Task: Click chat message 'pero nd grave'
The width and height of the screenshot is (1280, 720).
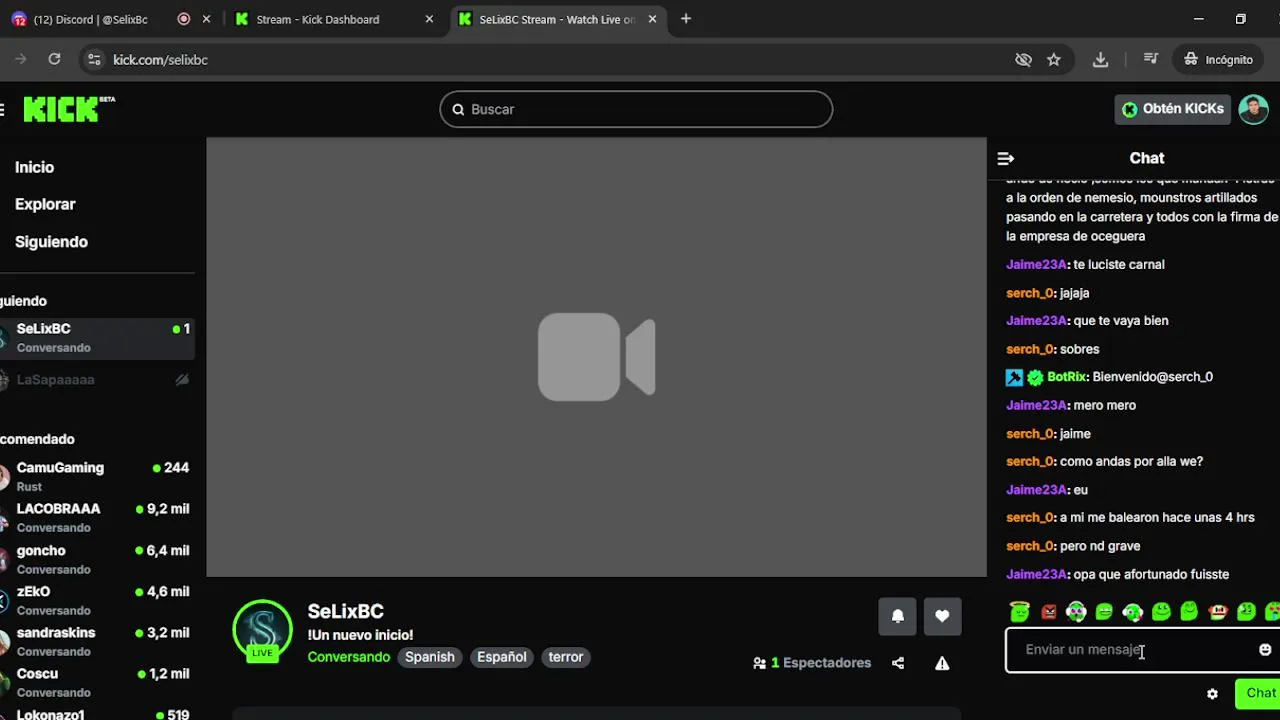Action: [x=1100, y=546]
